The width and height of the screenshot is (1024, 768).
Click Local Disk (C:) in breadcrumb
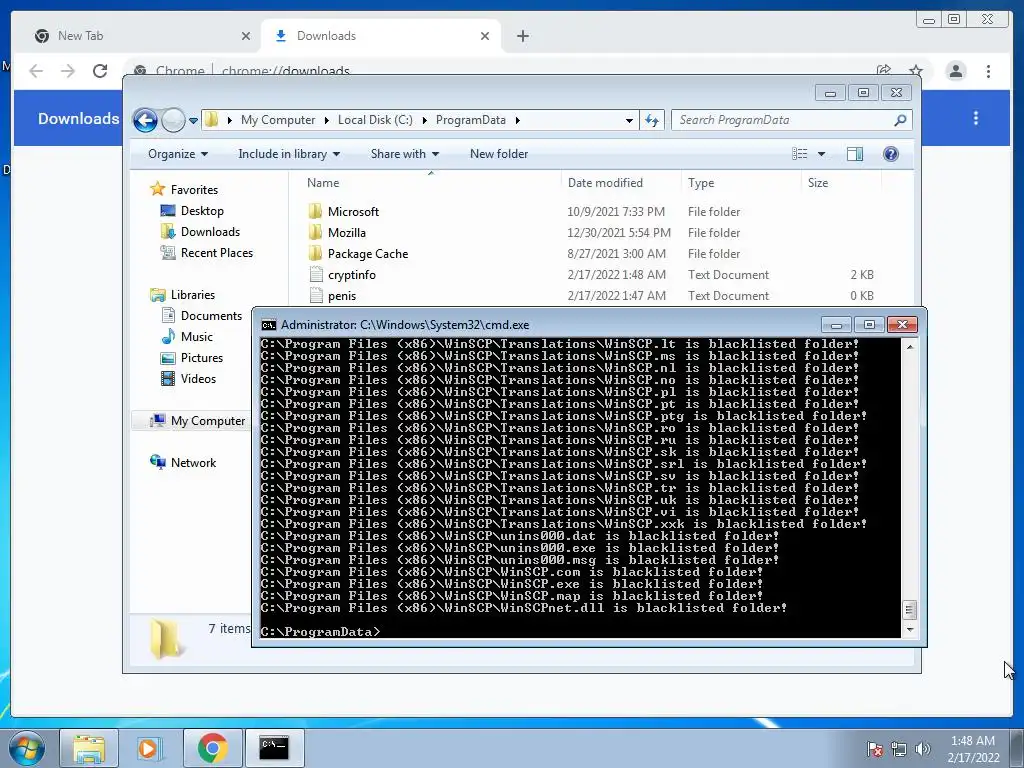(375, 120)
